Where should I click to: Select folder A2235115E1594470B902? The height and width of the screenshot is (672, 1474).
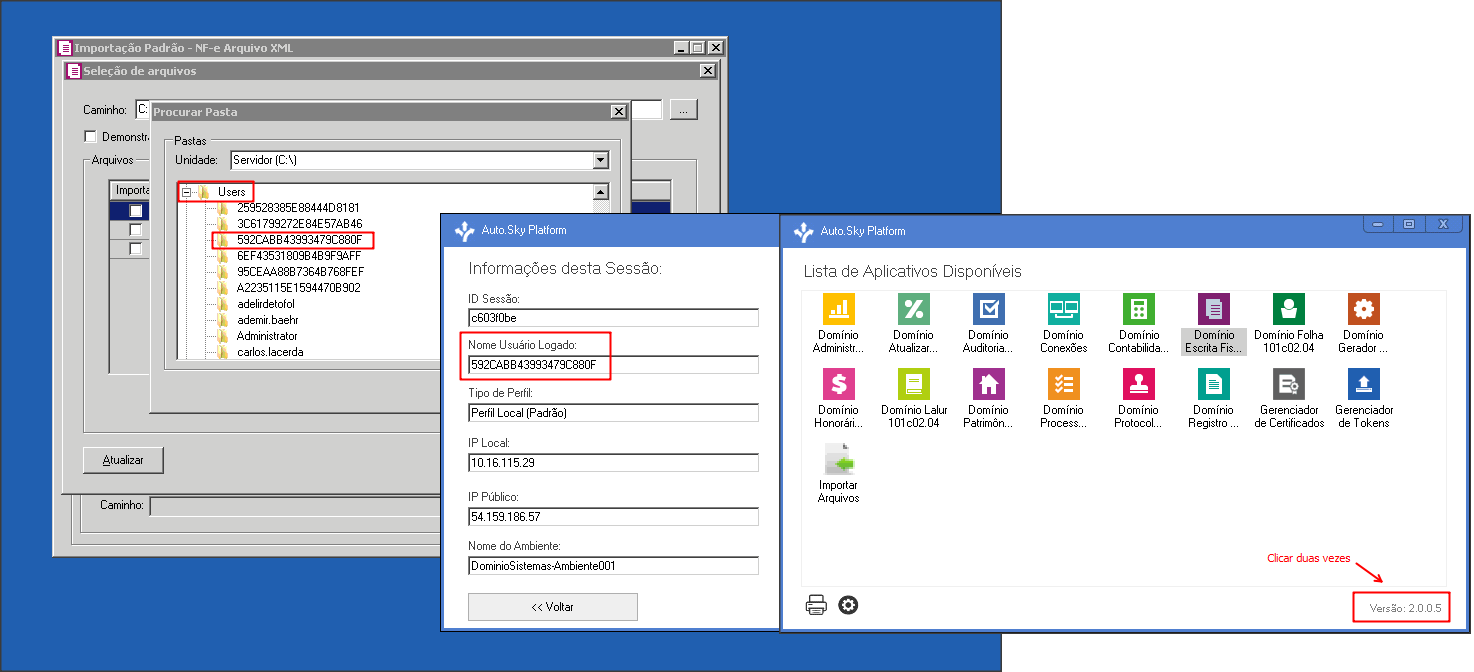(x=298, y=288)
